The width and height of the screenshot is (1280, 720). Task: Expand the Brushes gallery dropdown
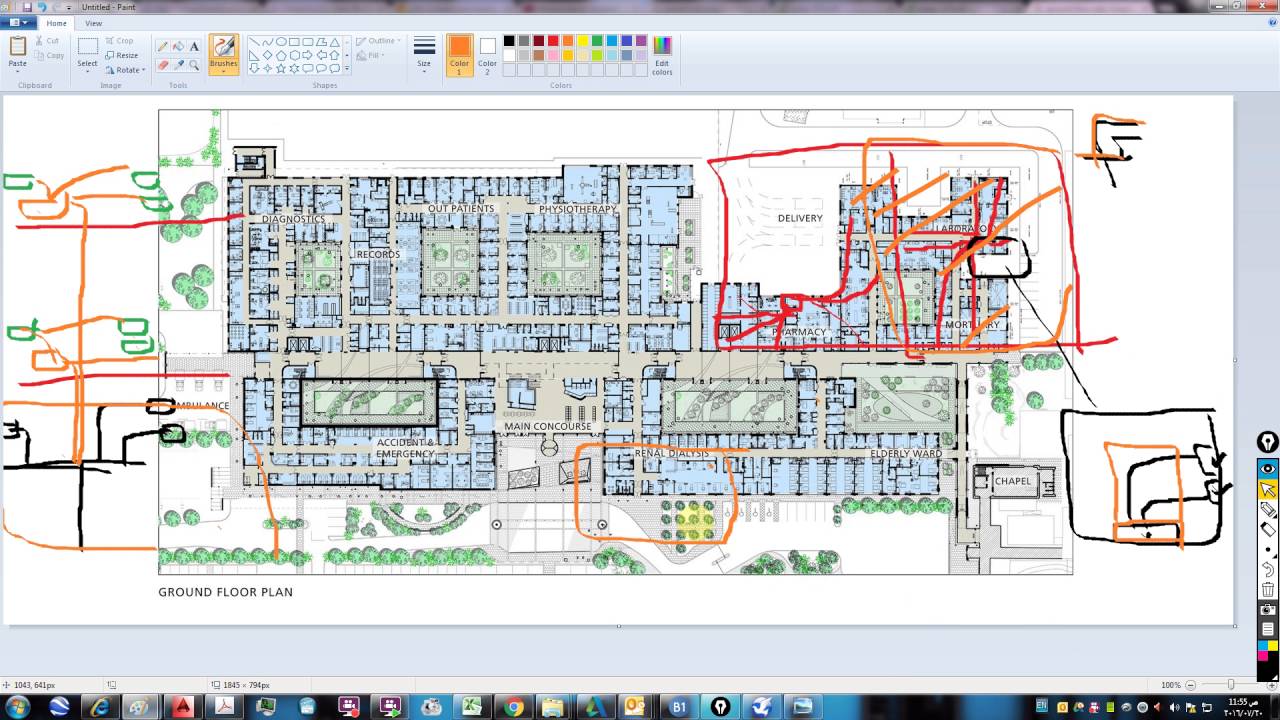(x=223, y=71)
